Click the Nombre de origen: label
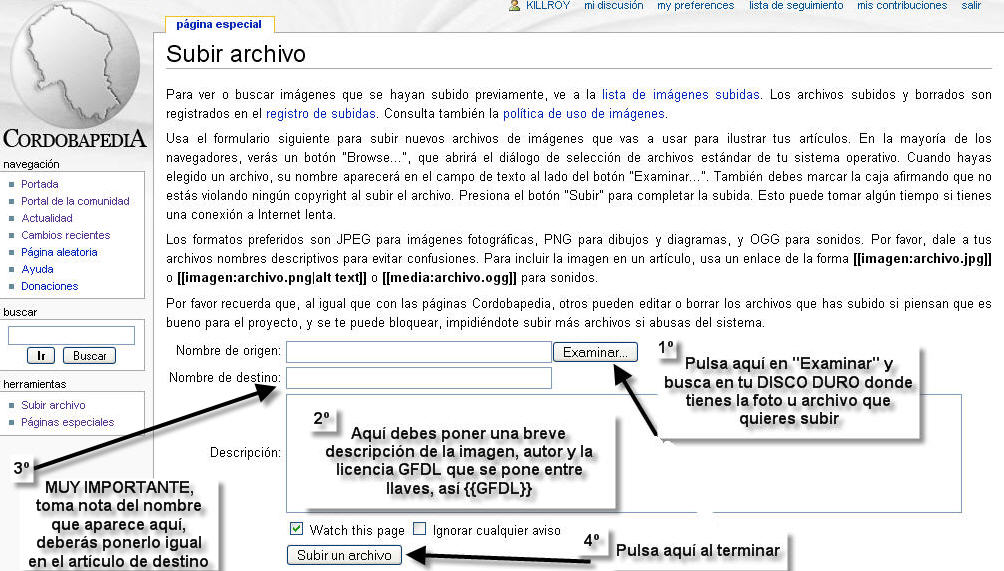This screenshot has height=571, width=1004. (228, 351)
